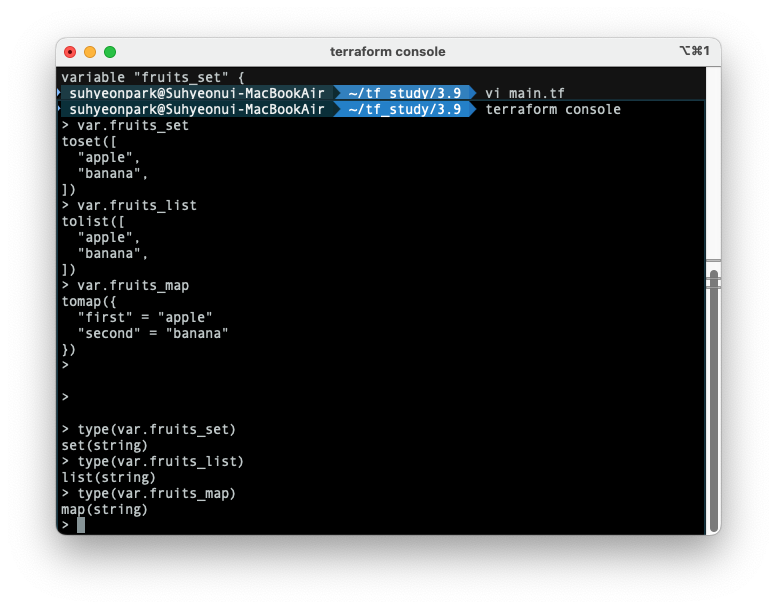Click the "> type(var.fruits_set)" line
This screenshot has height=609, width=777.
click(x=149, y=430)
